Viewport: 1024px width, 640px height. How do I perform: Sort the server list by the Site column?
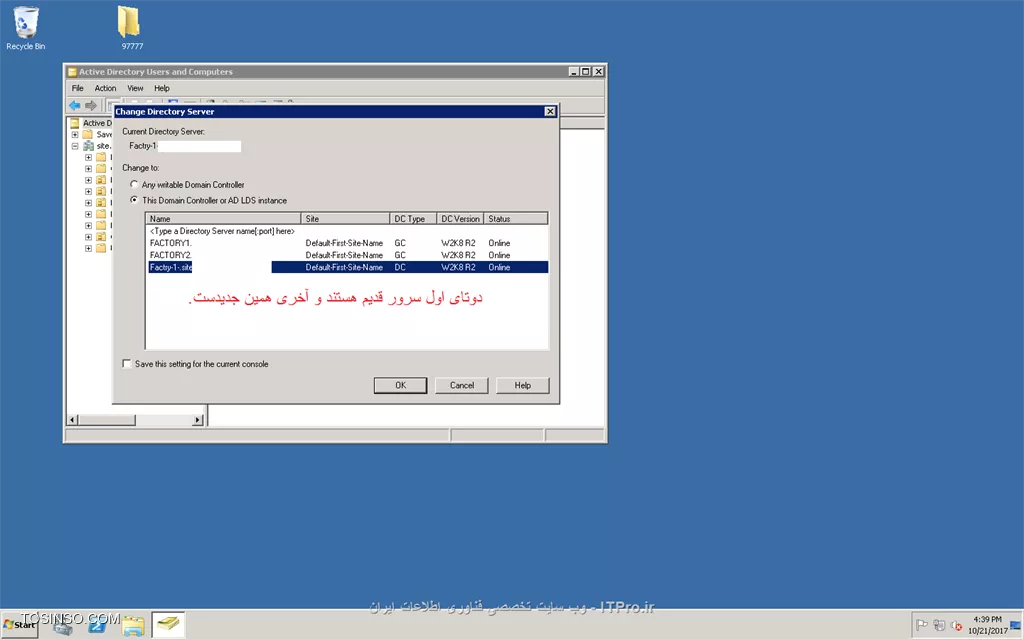pos(345,219)
